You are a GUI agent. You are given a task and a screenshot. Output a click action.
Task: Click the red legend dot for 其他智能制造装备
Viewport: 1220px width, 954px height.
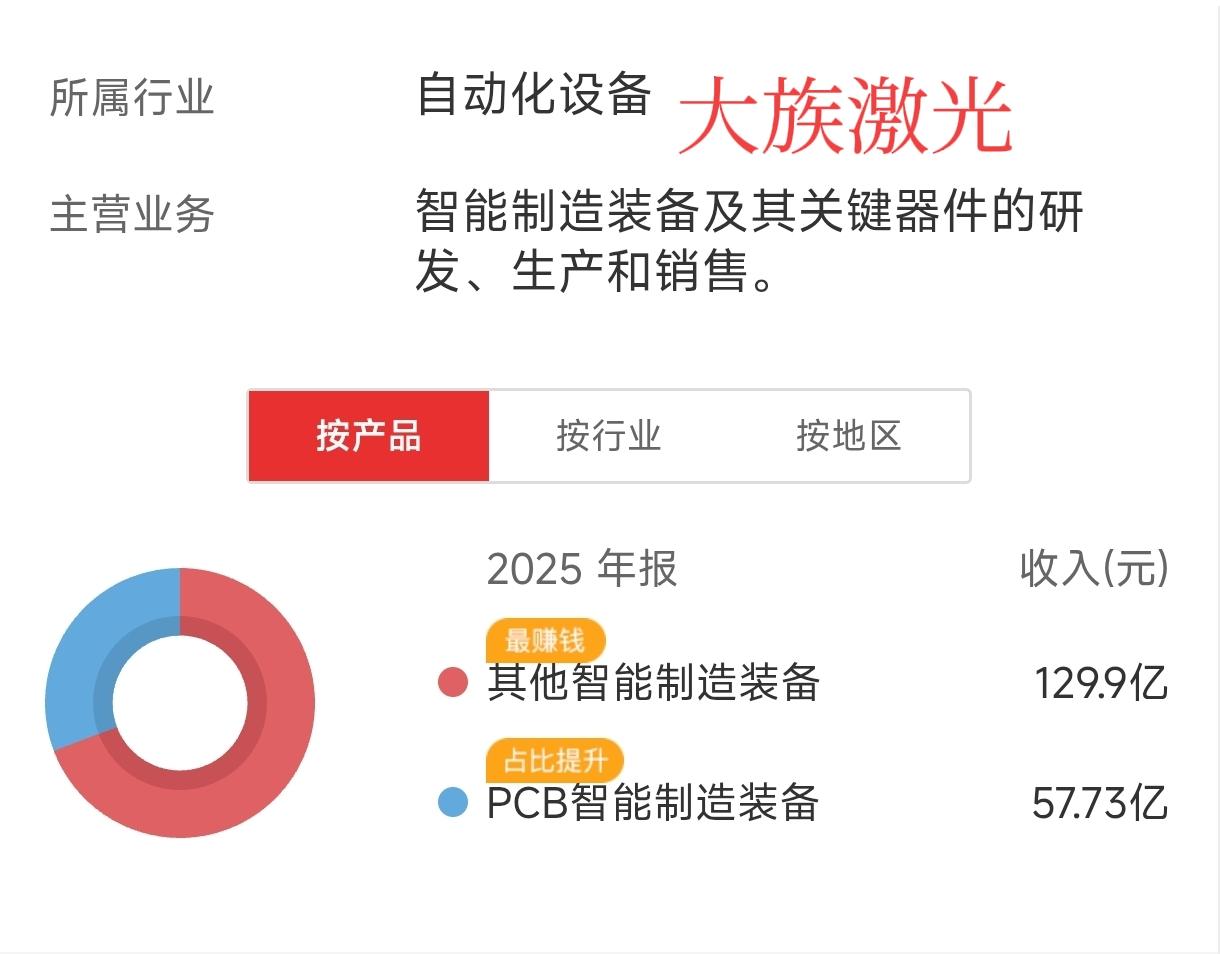[x=453, y=684]
